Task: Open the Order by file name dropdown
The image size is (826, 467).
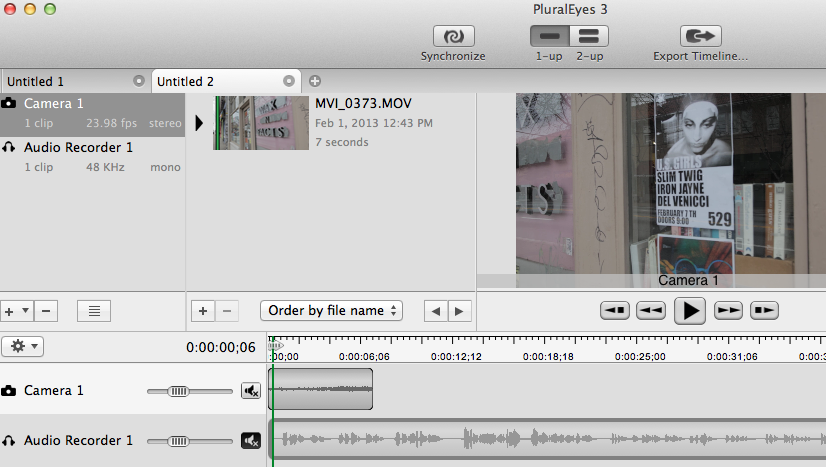Action: click(331, 311)
